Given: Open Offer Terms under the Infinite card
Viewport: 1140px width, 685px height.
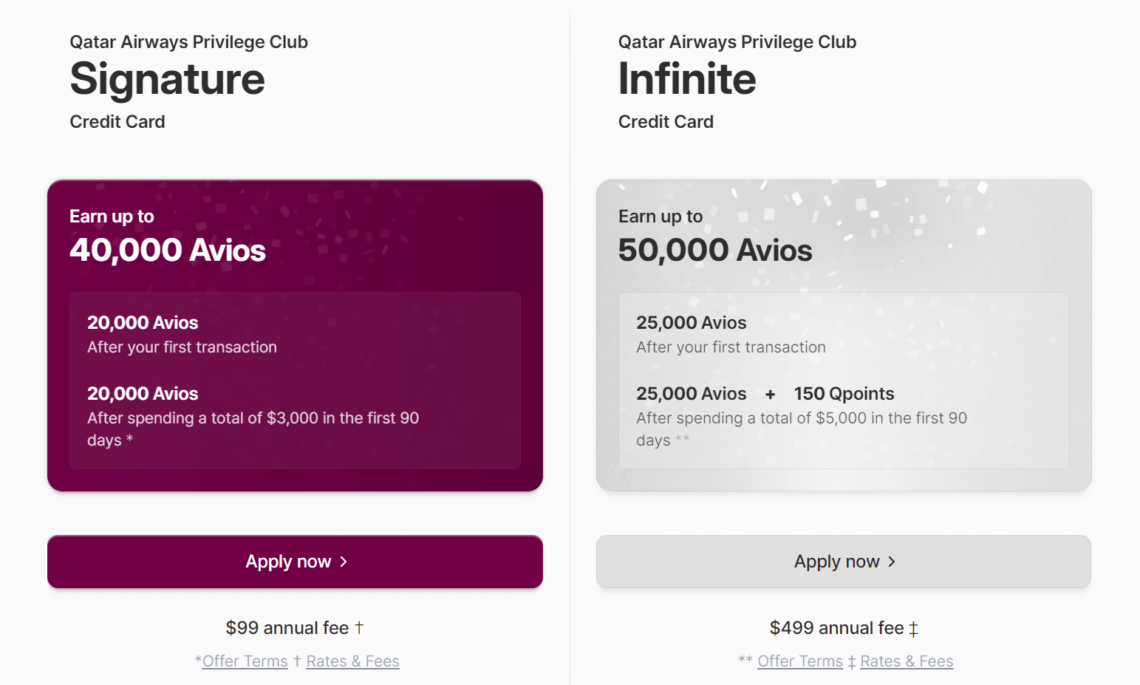Looking at the screenshot, I should pos(800,661).
